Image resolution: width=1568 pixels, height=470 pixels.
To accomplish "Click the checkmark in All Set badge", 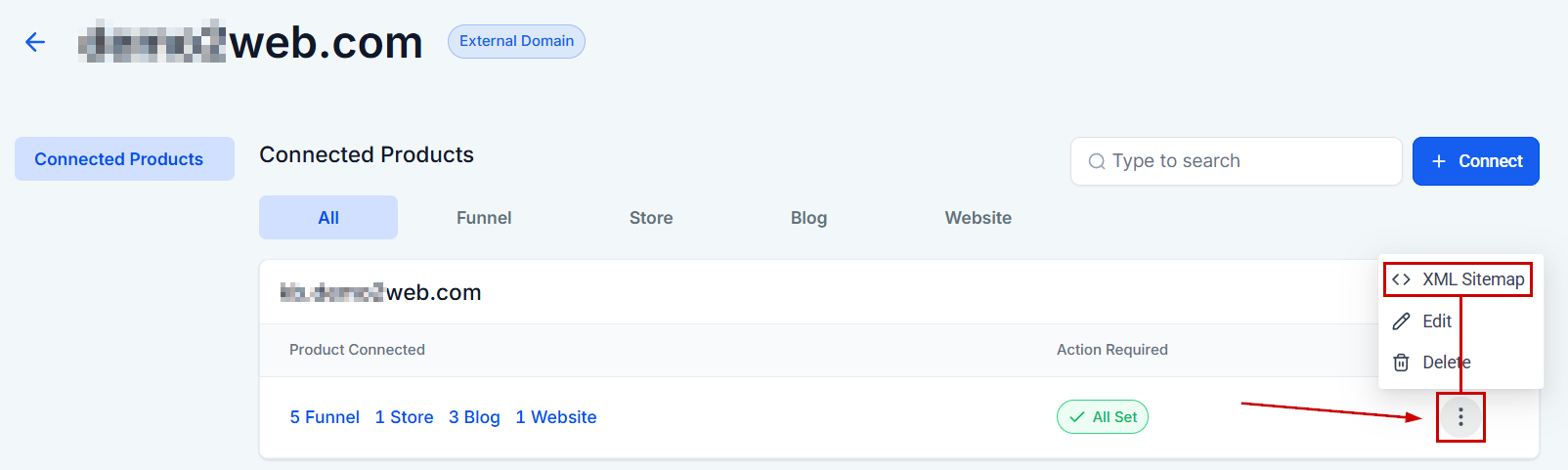I will pos(1077,417).
